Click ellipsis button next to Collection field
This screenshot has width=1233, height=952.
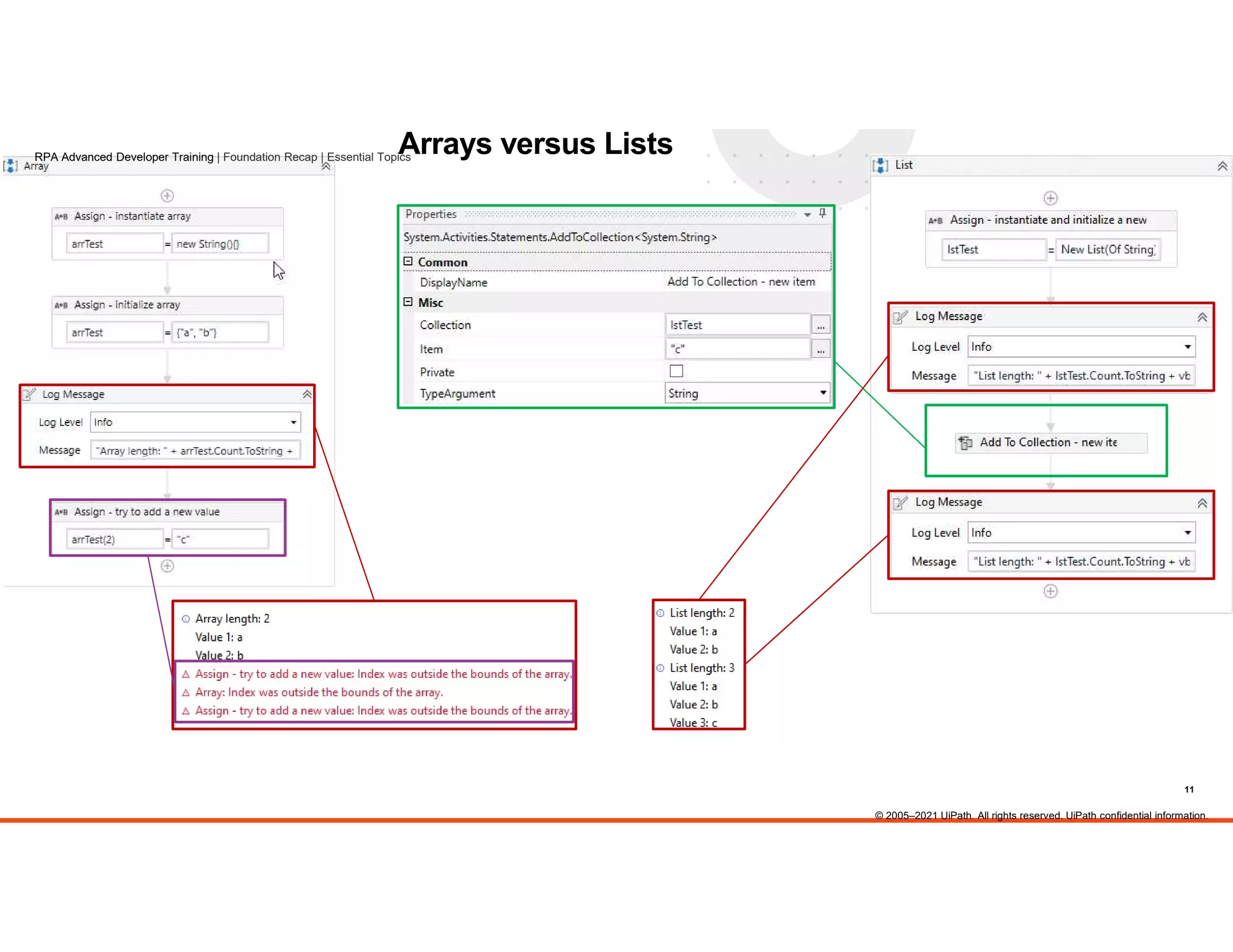point(821,326)
